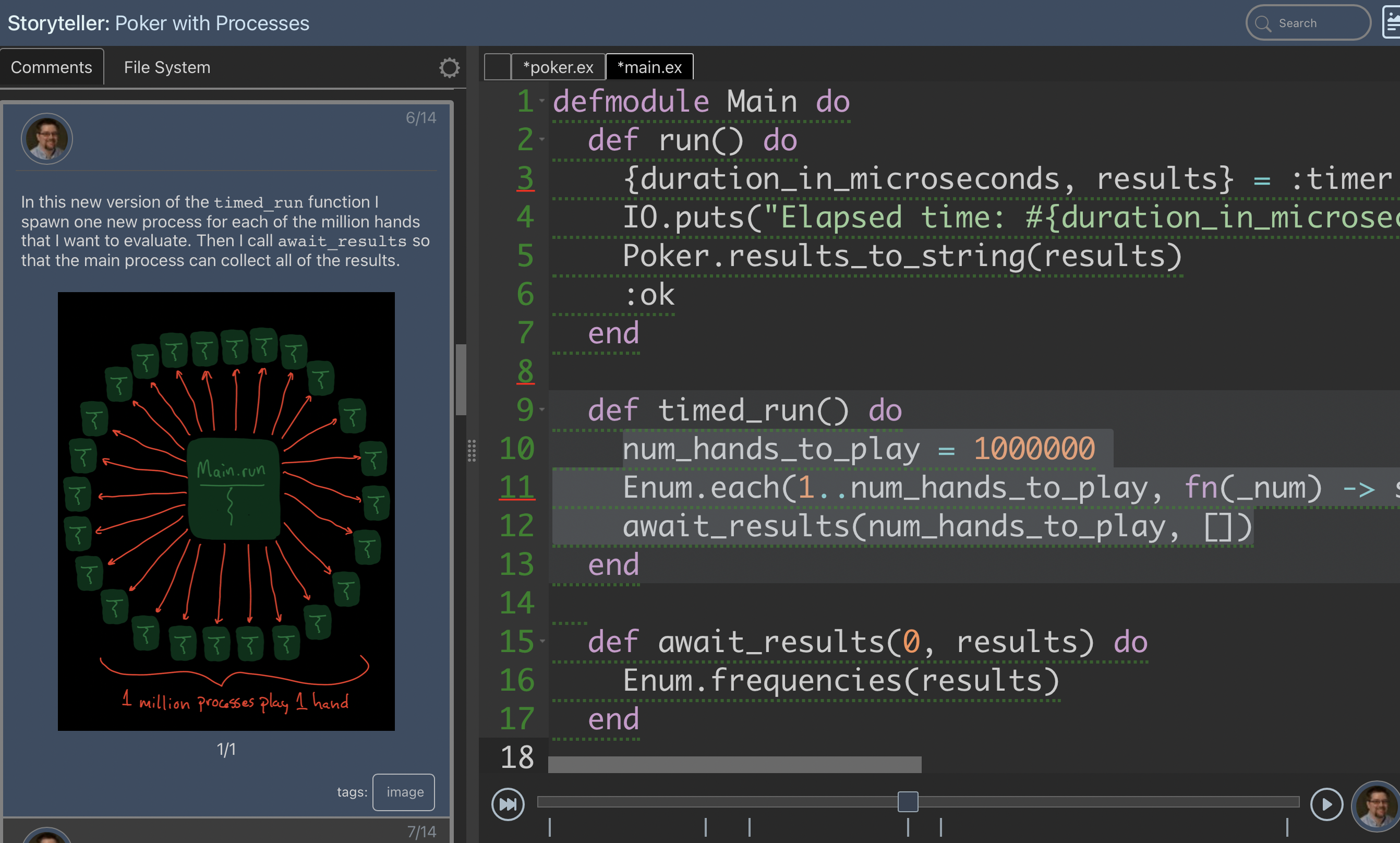Click the Comments panel toggle
1400x843 pixels.
click(51, 67)
